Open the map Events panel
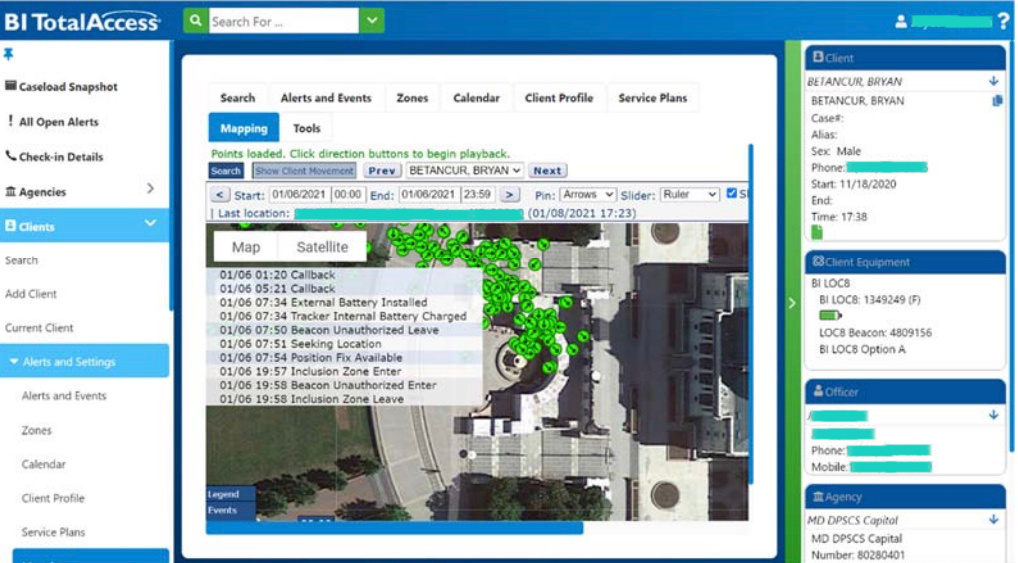This screenshot has width=1018, height=563. click(x=230, y=510)
